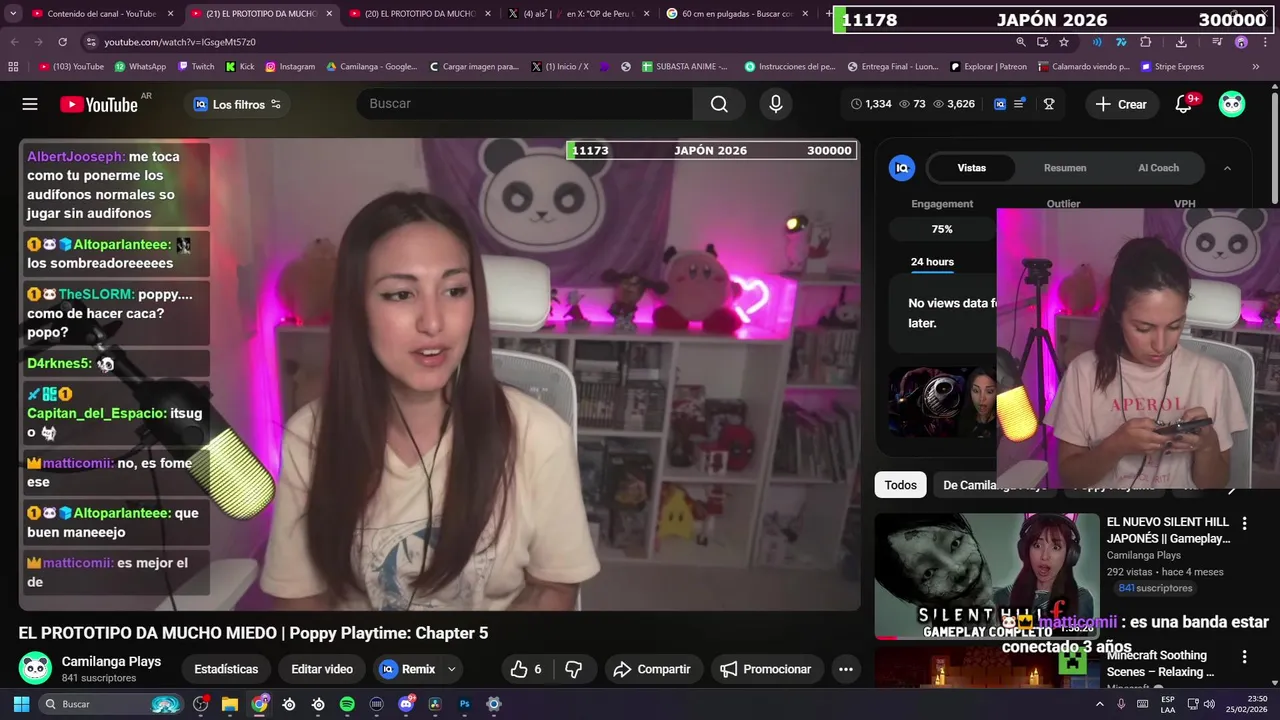Select the 24 hours tab in vidIQ
The image size is (1280, 720).
932,262
